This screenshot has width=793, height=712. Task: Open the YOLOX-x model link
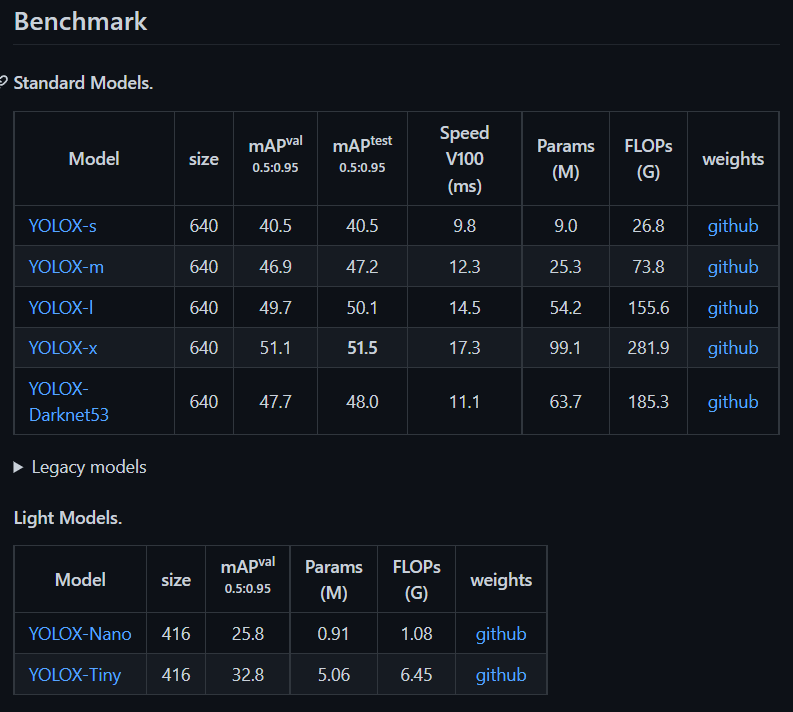click(63, 348)
